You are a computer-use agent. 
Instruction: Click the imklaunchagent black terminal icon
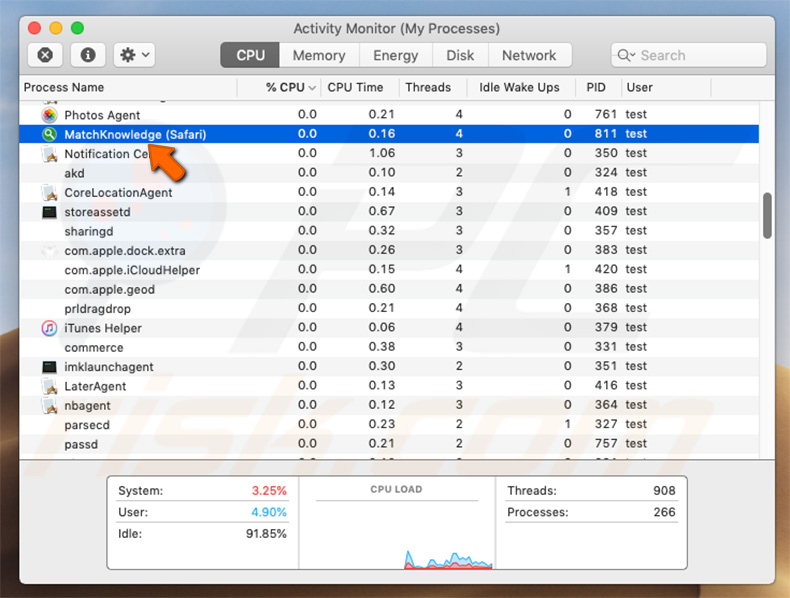[49, 367]
